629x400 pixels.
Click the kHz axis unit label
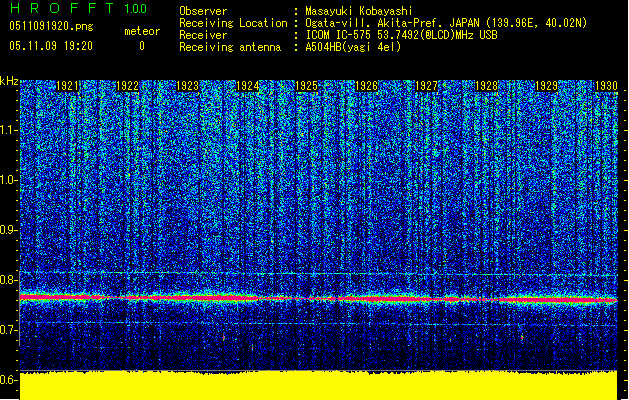9,81
